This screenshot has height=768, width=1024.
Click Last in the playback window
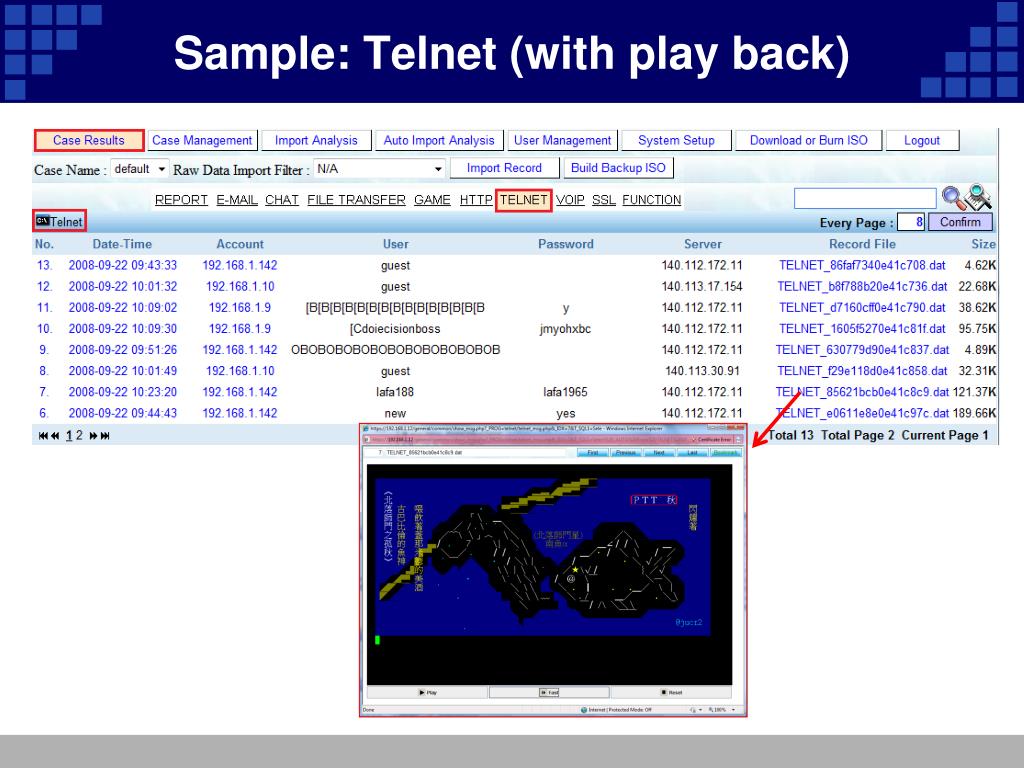(692, 453)
